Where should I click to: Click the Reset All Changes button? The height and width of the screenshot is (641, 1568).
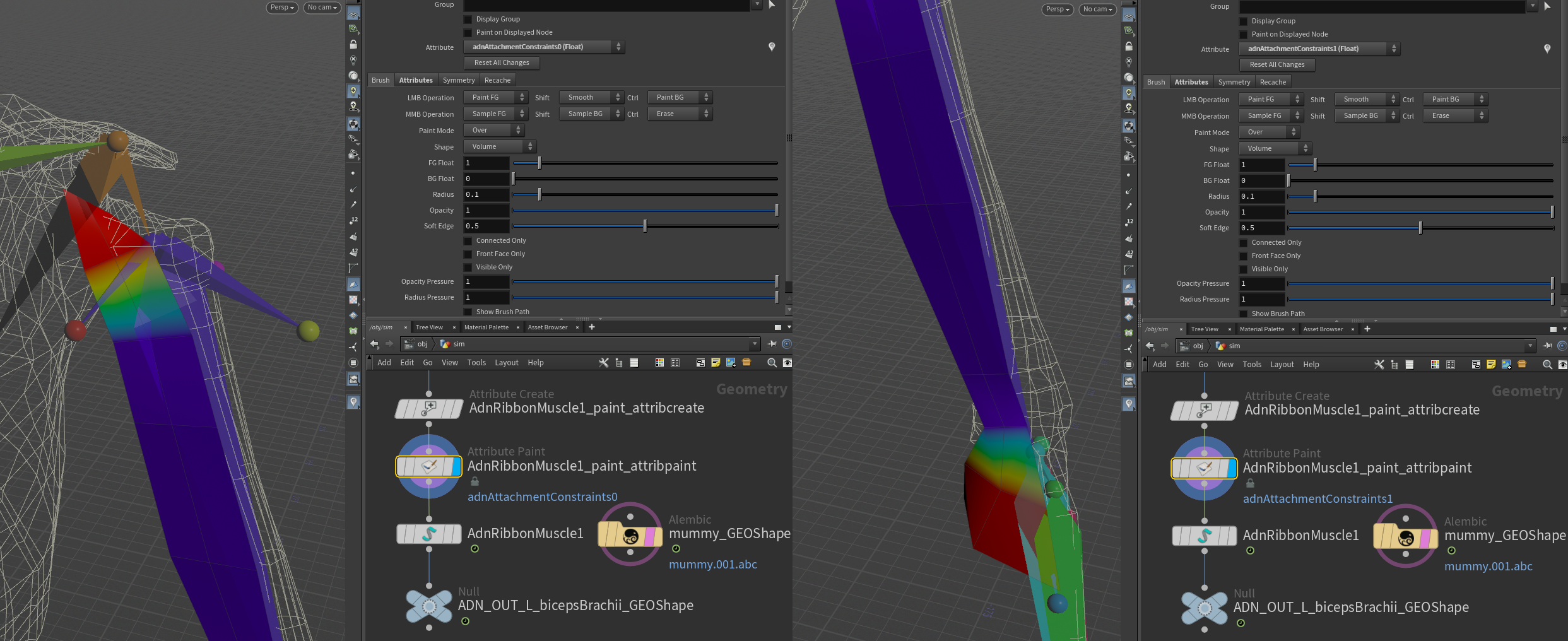point(502,62)
